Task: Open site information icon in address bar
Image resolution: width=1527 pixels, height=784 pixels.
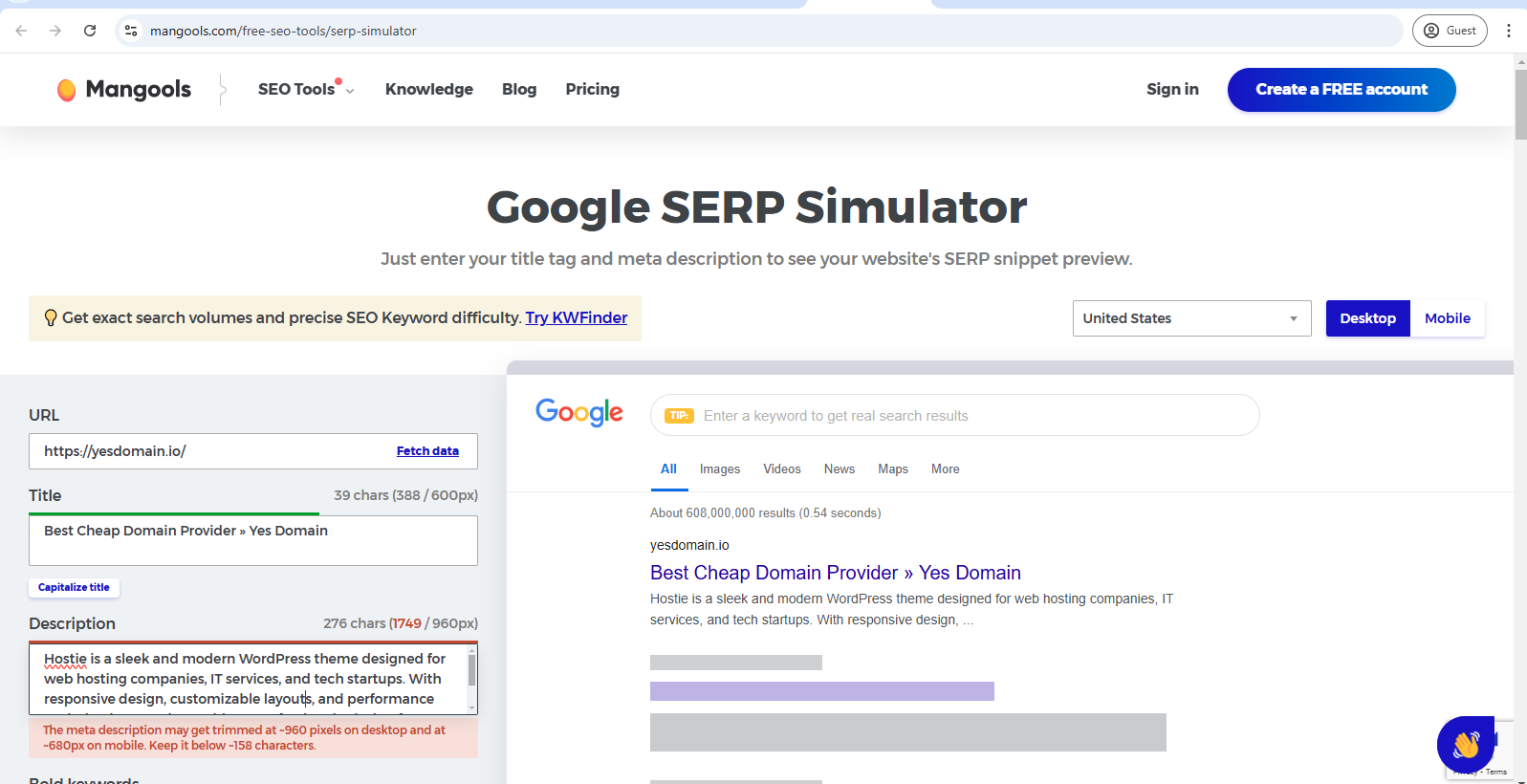Action: click(131, 31)
